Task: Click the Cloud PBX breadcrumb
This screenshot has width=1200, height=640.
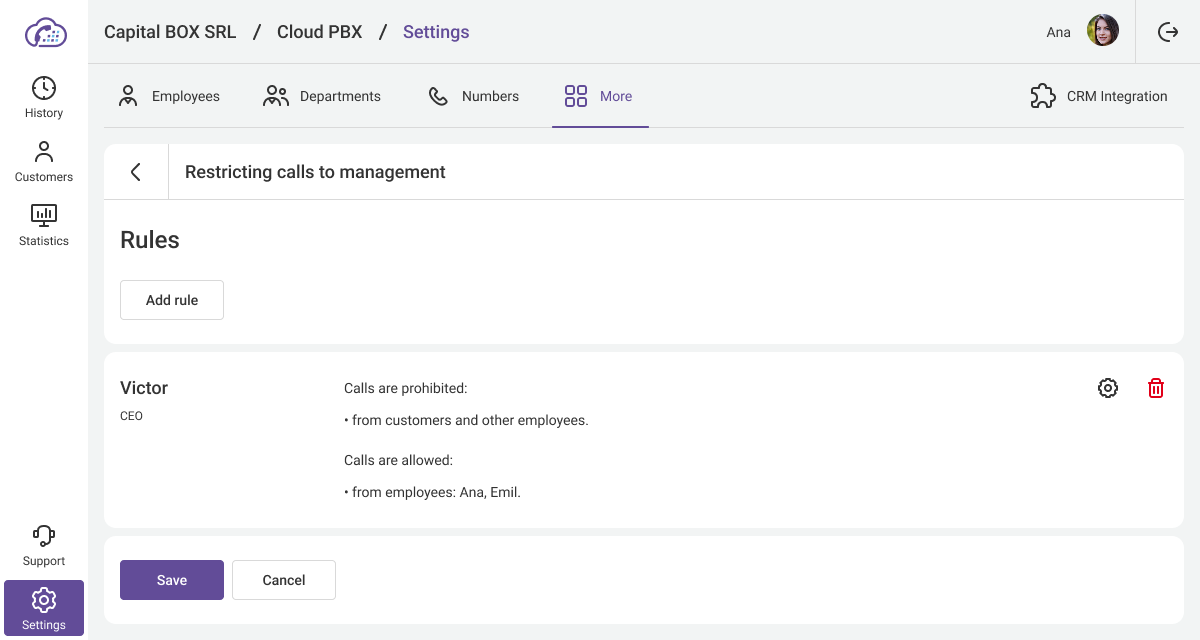Action: tap(319, 32)
